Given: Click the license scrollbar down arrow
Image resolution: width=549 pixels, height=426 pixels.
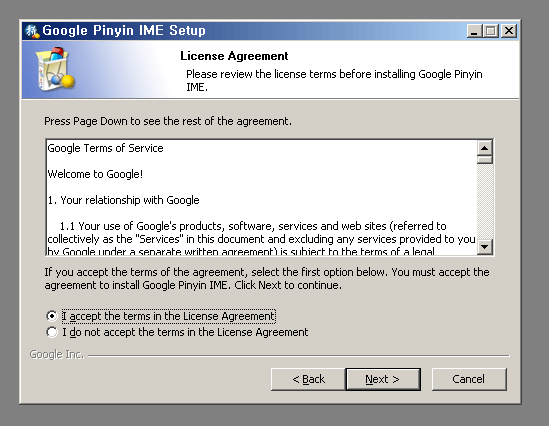Looking at the screenshot, I should click(485, 247).
